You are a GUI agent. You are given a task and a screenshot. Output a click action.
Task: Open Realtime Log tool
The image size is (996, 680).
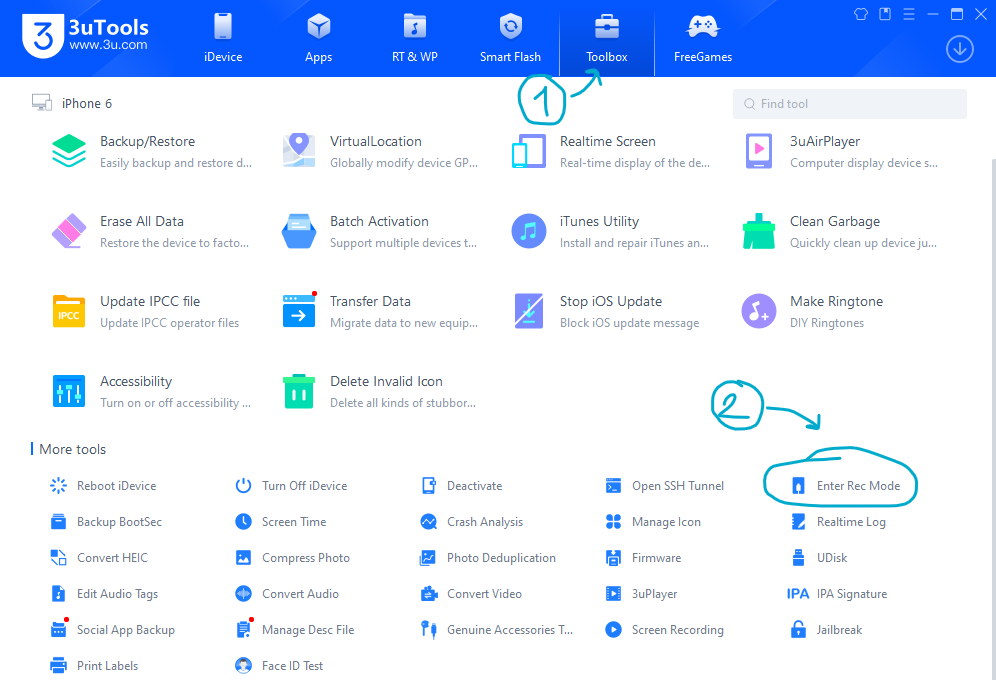pos(838,522)
